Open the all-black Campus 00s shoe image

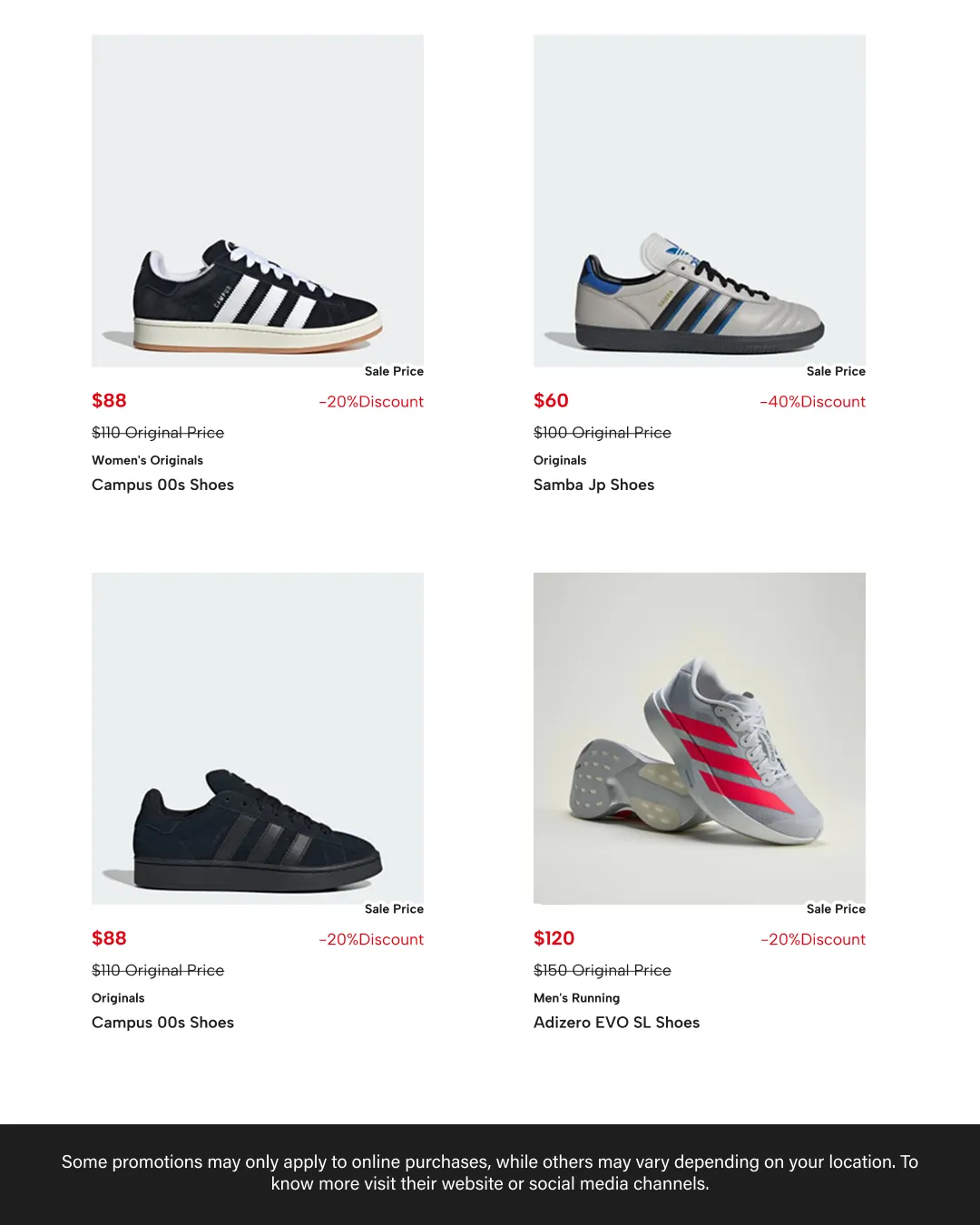(x=258, y=738)
